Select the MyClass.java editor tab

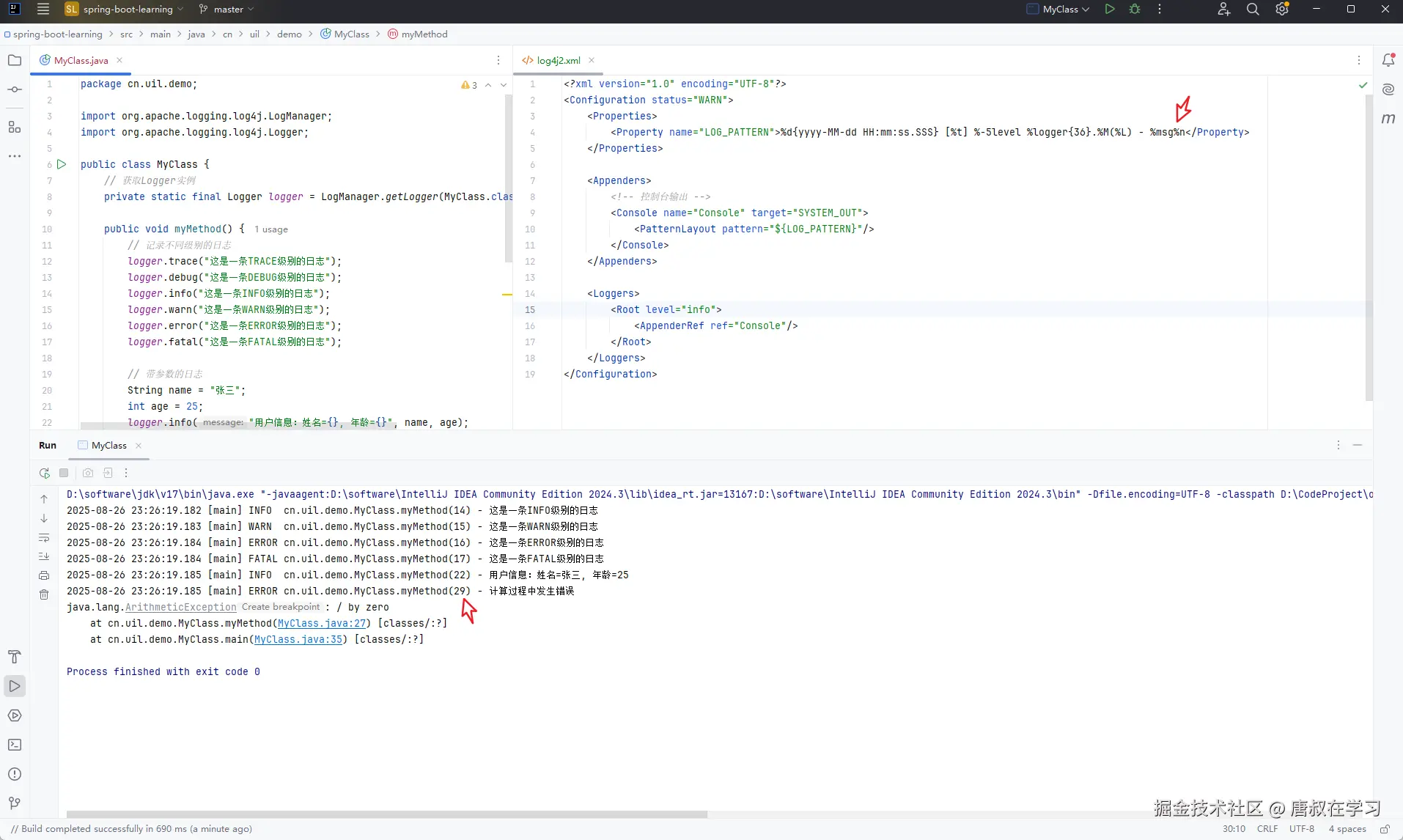pos(81,60)
